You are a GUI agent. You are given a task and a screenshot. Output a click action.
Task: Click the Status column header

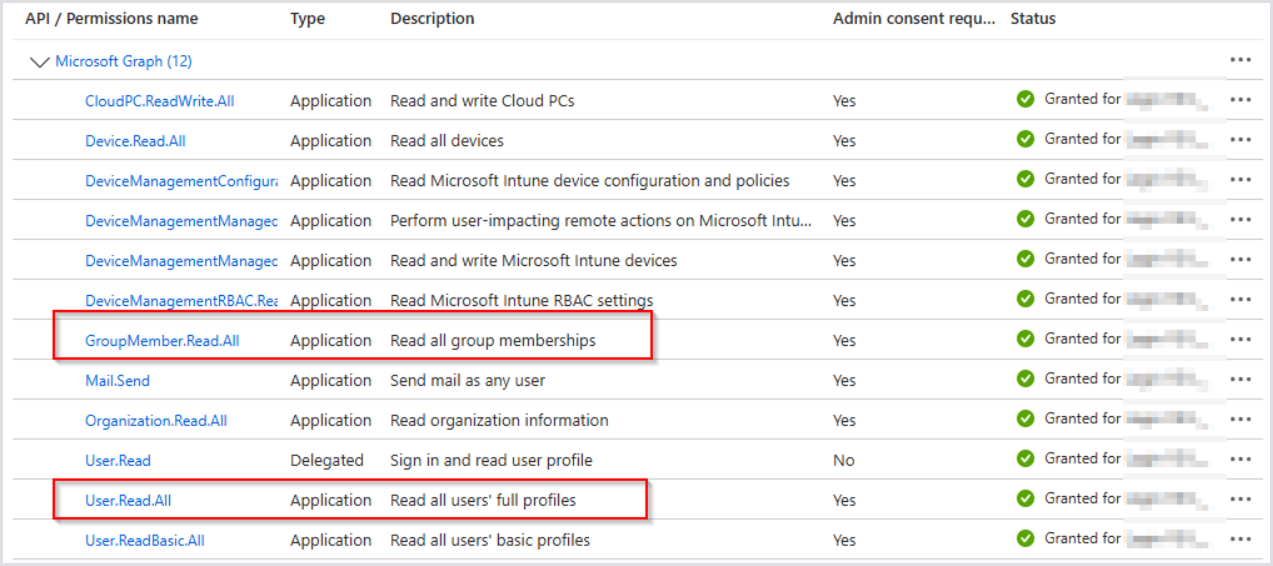(x=1033, y=19)
